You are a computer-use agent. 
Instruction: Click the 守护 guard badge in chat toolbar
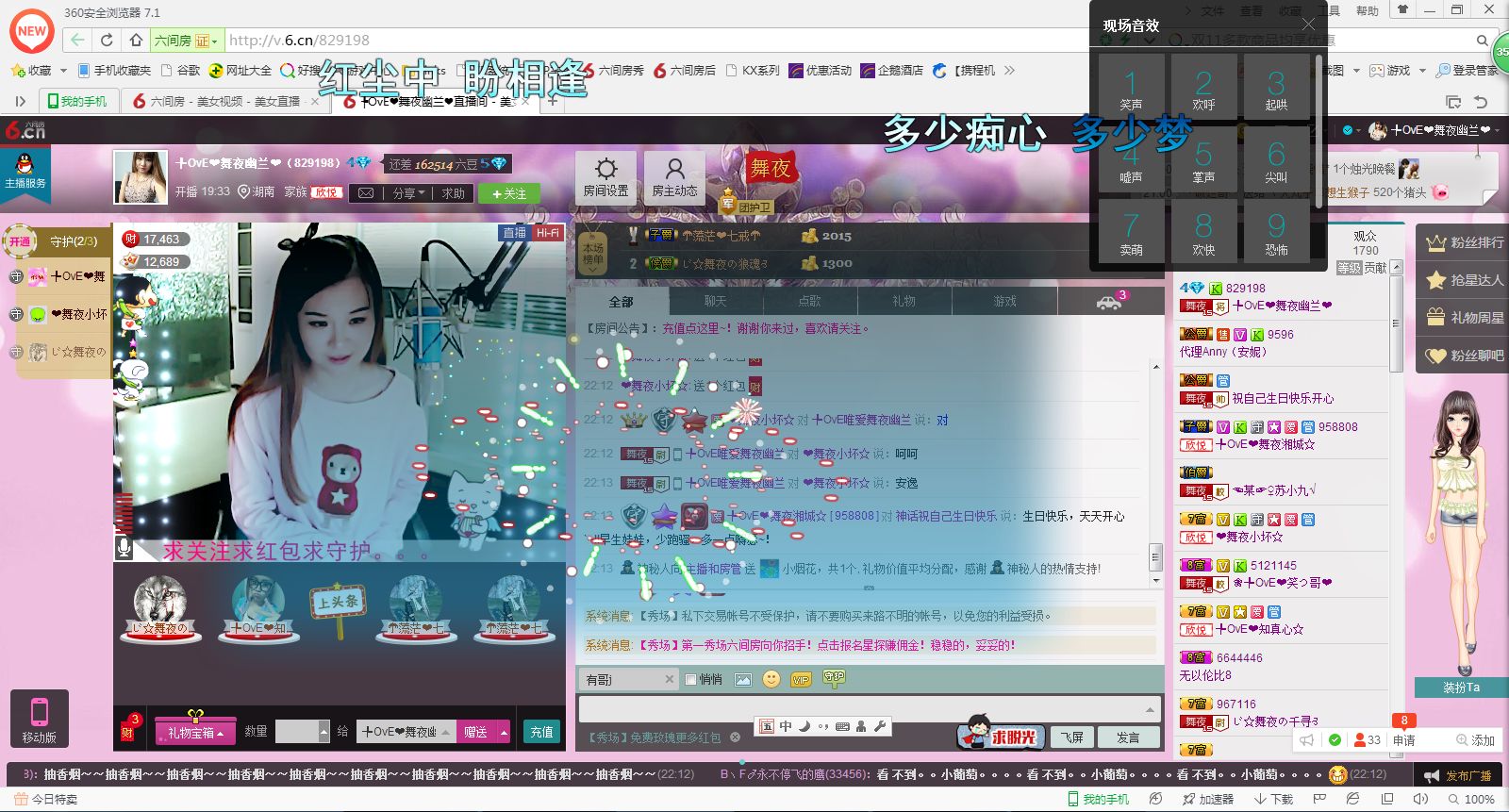(x=834, y=677)
